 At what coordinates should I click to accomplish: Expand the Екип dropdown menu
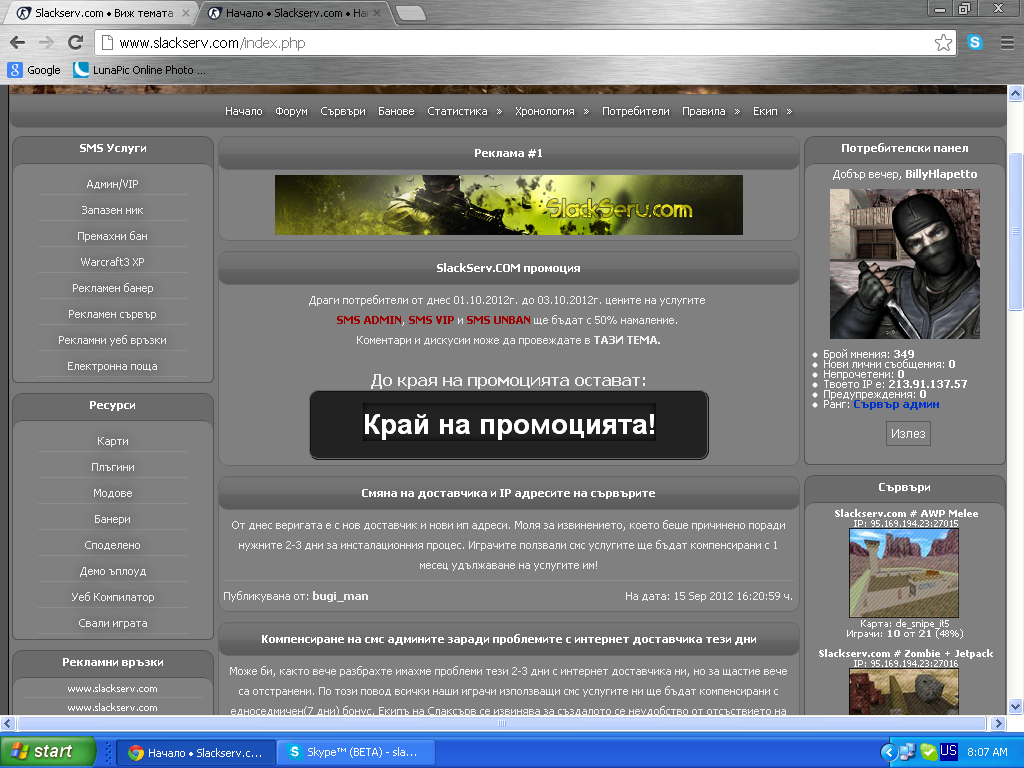click(x=772, y=112)
